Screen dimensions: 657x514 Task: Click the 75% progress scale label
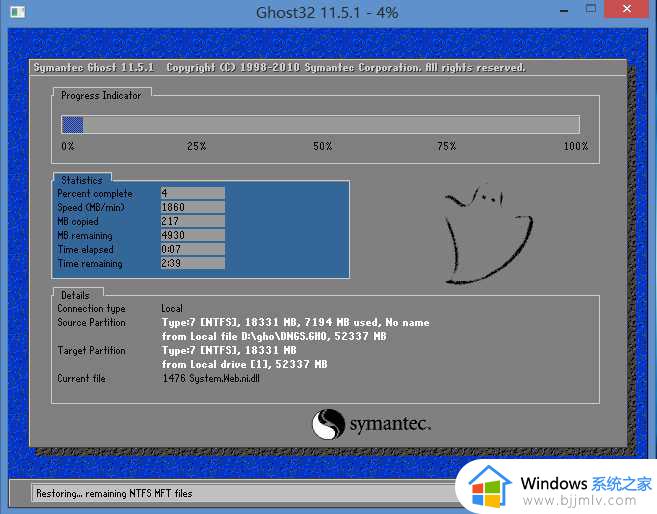447,146
